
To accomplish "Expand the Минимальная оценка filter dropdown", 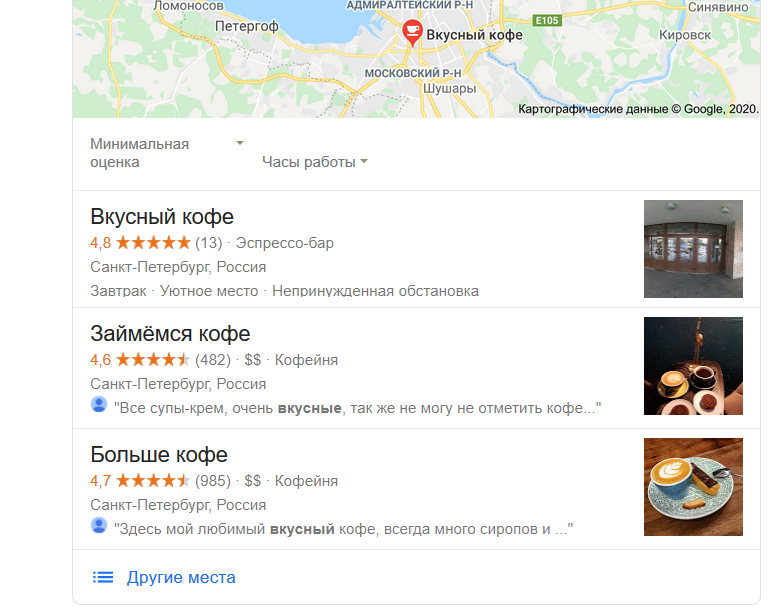I will 167,153.
